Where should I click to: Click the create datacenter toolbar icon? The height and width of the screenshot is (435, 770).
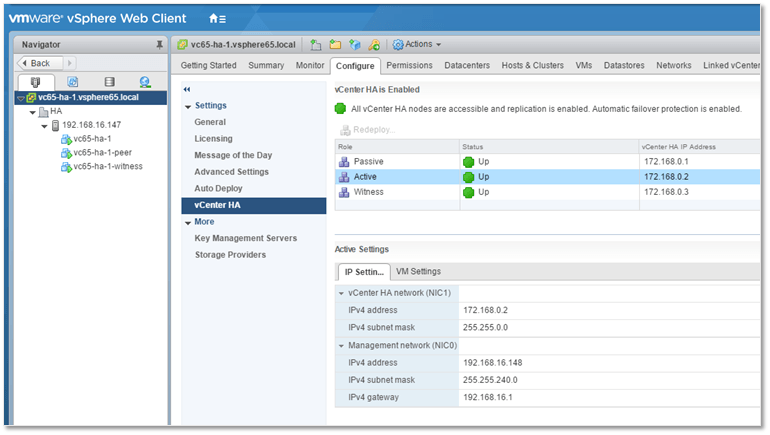point(316,45)
